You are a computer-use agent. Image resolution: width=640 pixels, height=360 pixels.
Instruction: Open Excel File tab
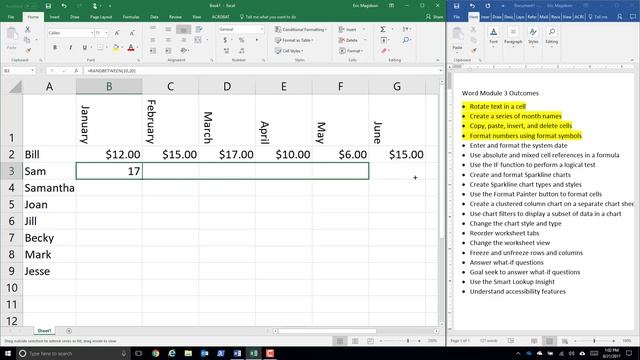coord(11,17)
